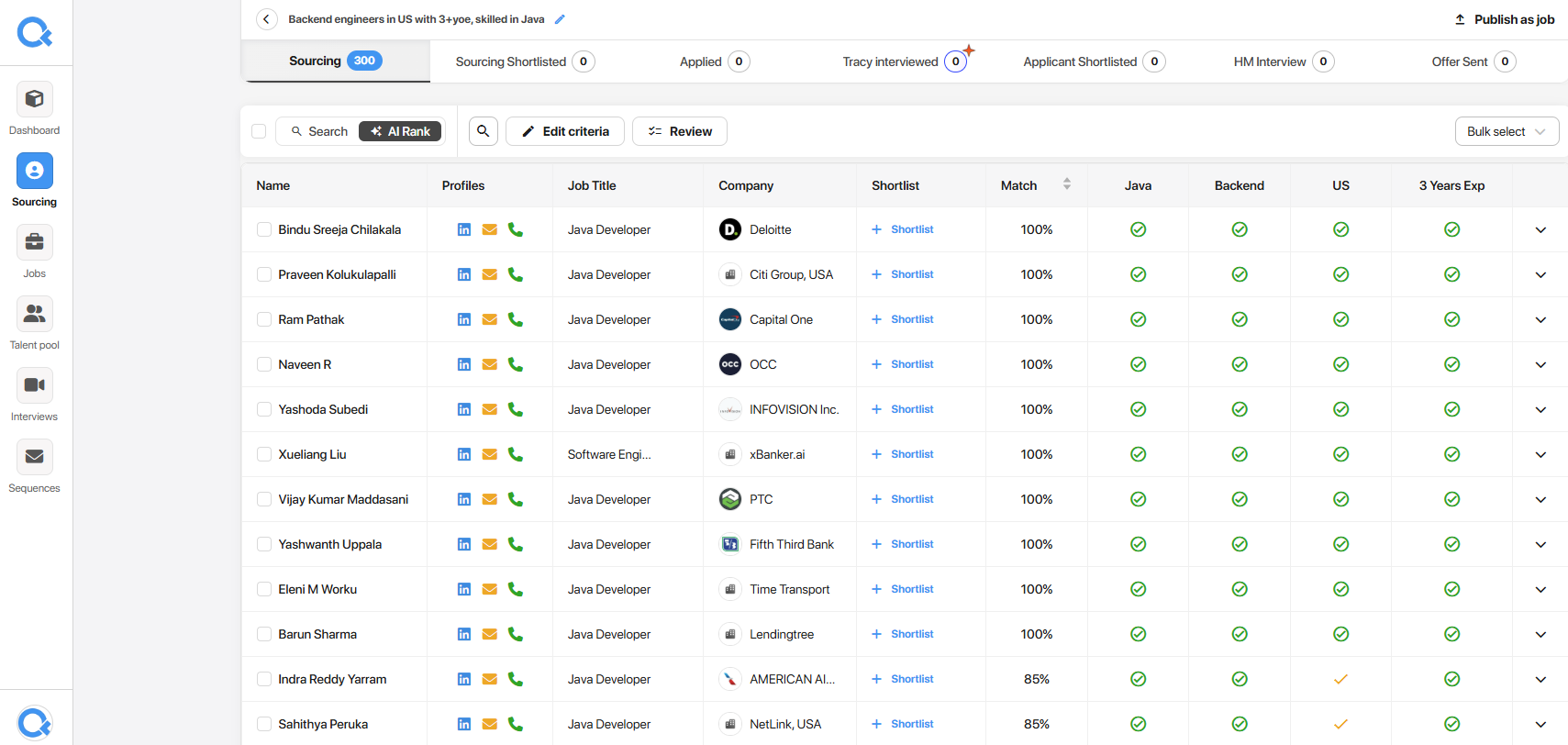Check the box next to Praveen Kolukulapalli
The image size is (1568, 745).
click(264, 274)
